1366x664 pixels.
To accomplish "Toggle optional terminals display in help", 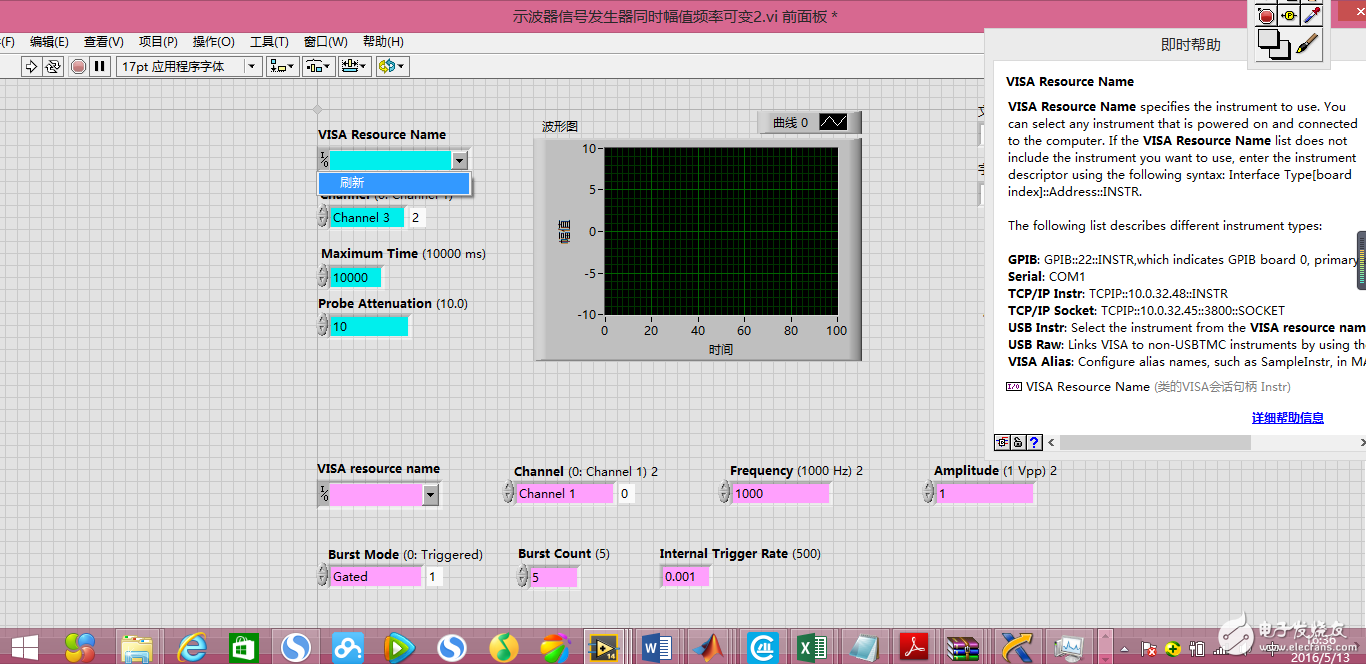I will coord(1001,442).
